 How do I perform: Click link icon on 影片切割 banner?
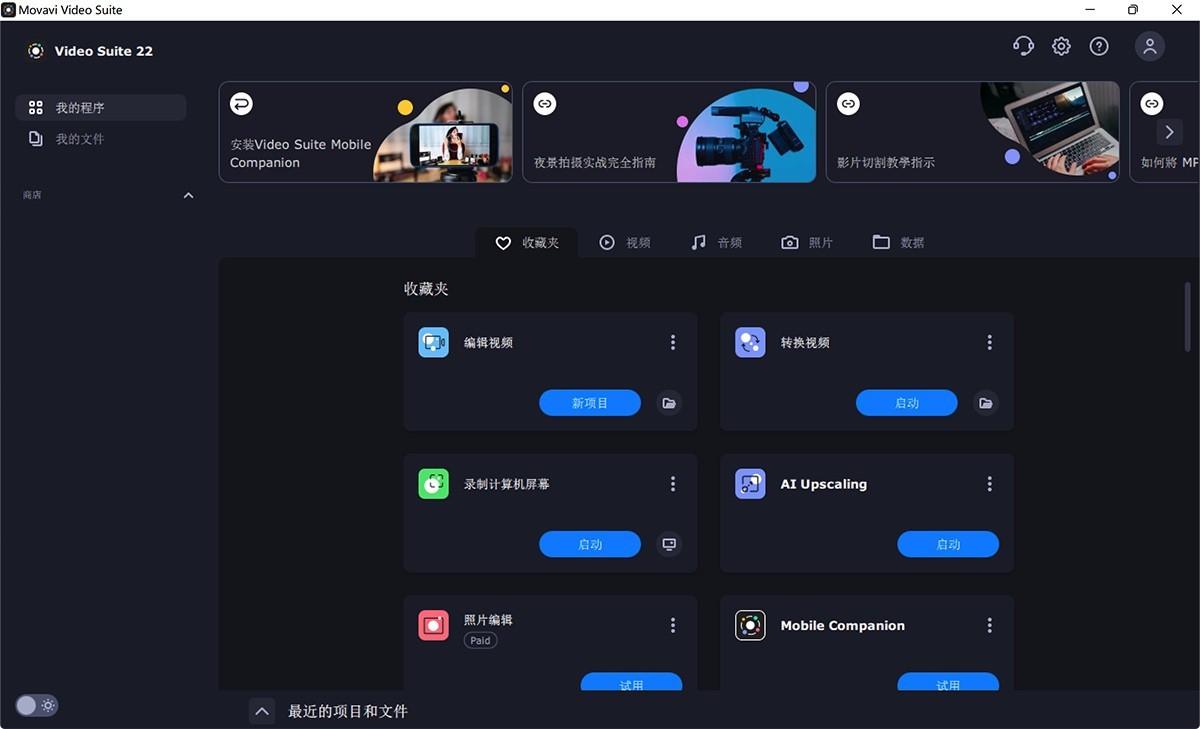pyautogui.click(x=848, y=103)
